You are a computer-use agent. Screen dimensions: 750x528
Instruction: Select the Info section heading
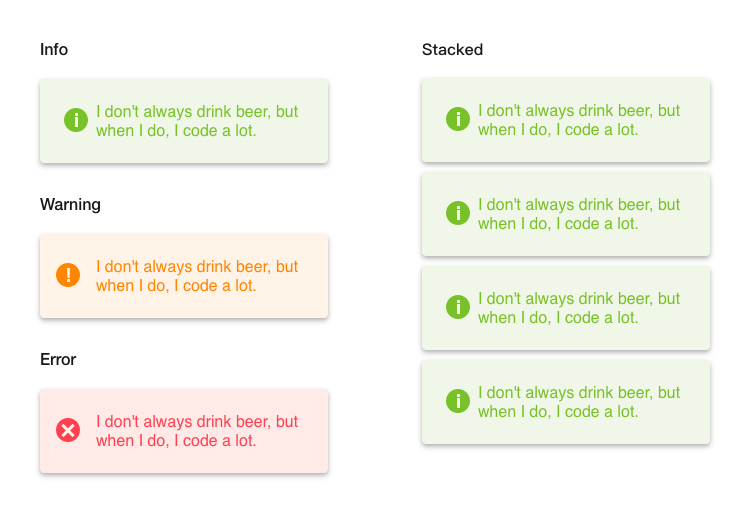[54, 49]
